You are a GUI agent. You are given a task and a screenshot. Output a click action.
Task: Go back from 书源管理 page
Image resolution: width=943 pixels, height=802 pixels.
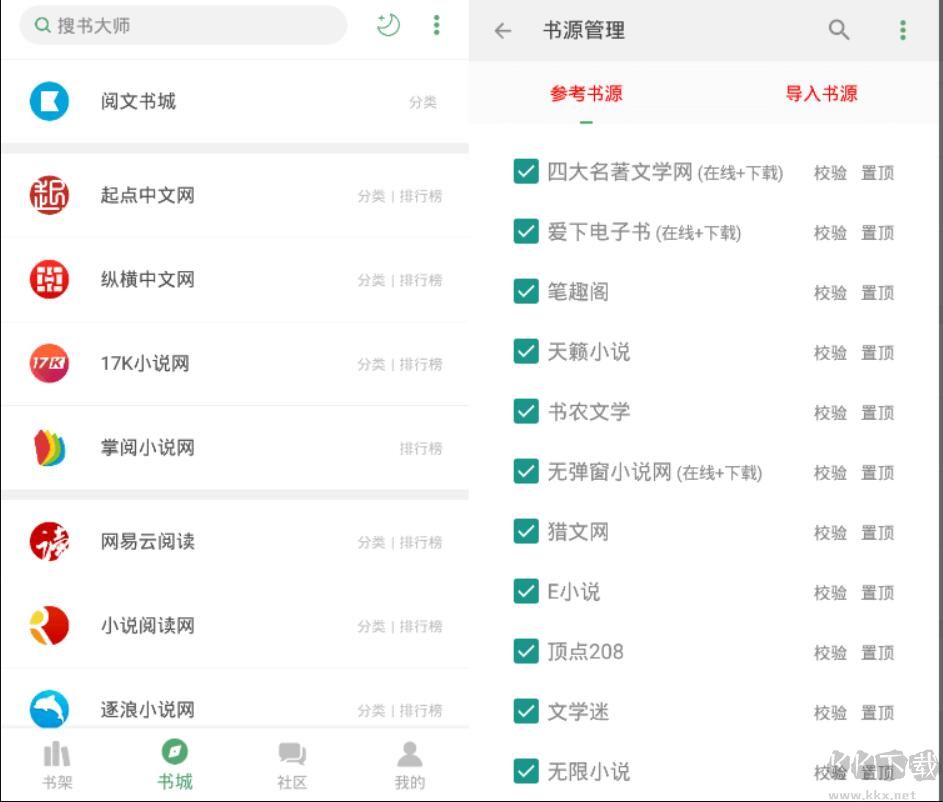(502, 30)
